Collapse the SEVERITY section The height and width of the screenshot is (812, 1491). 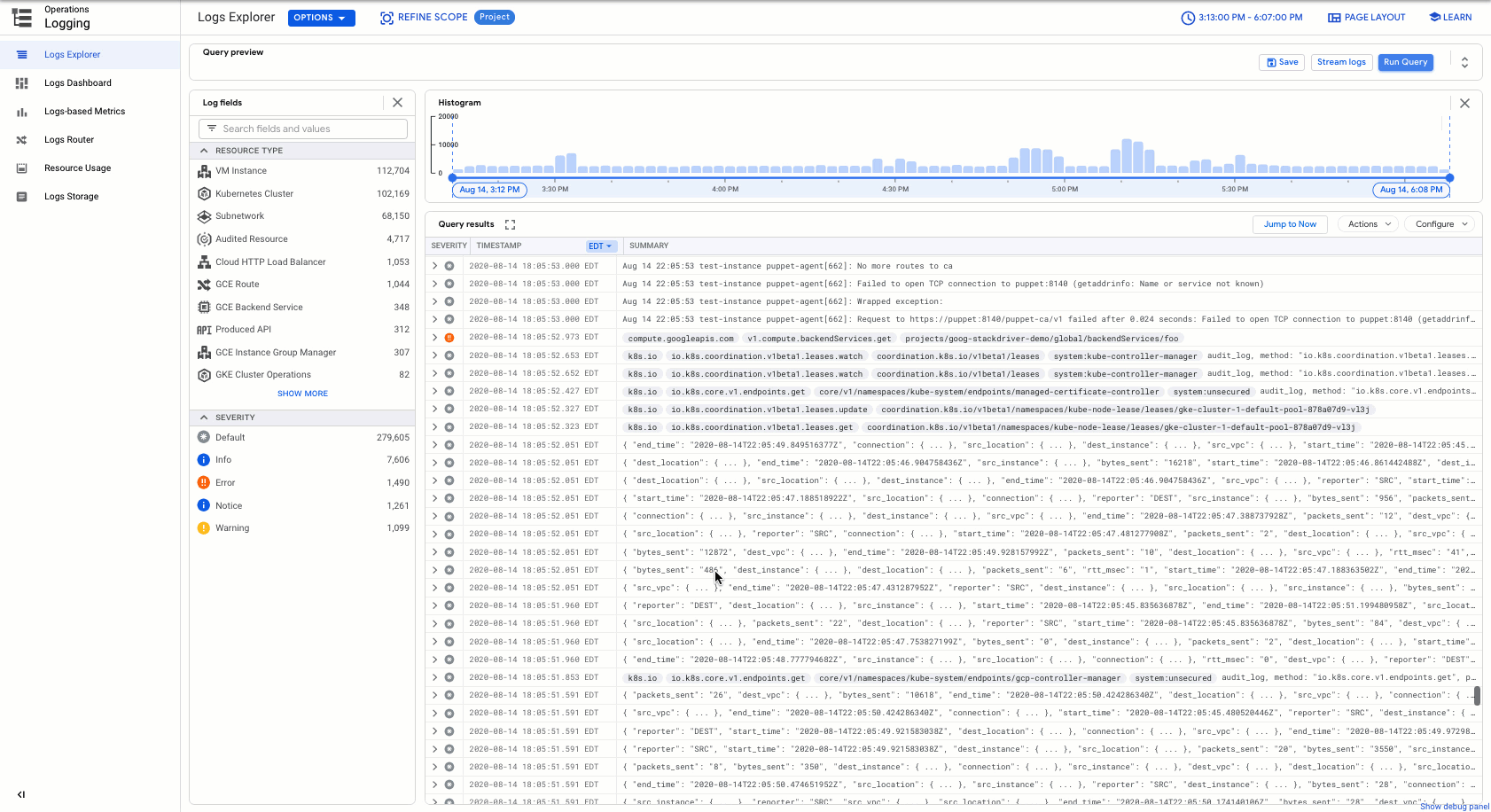(x=204, y=418)
